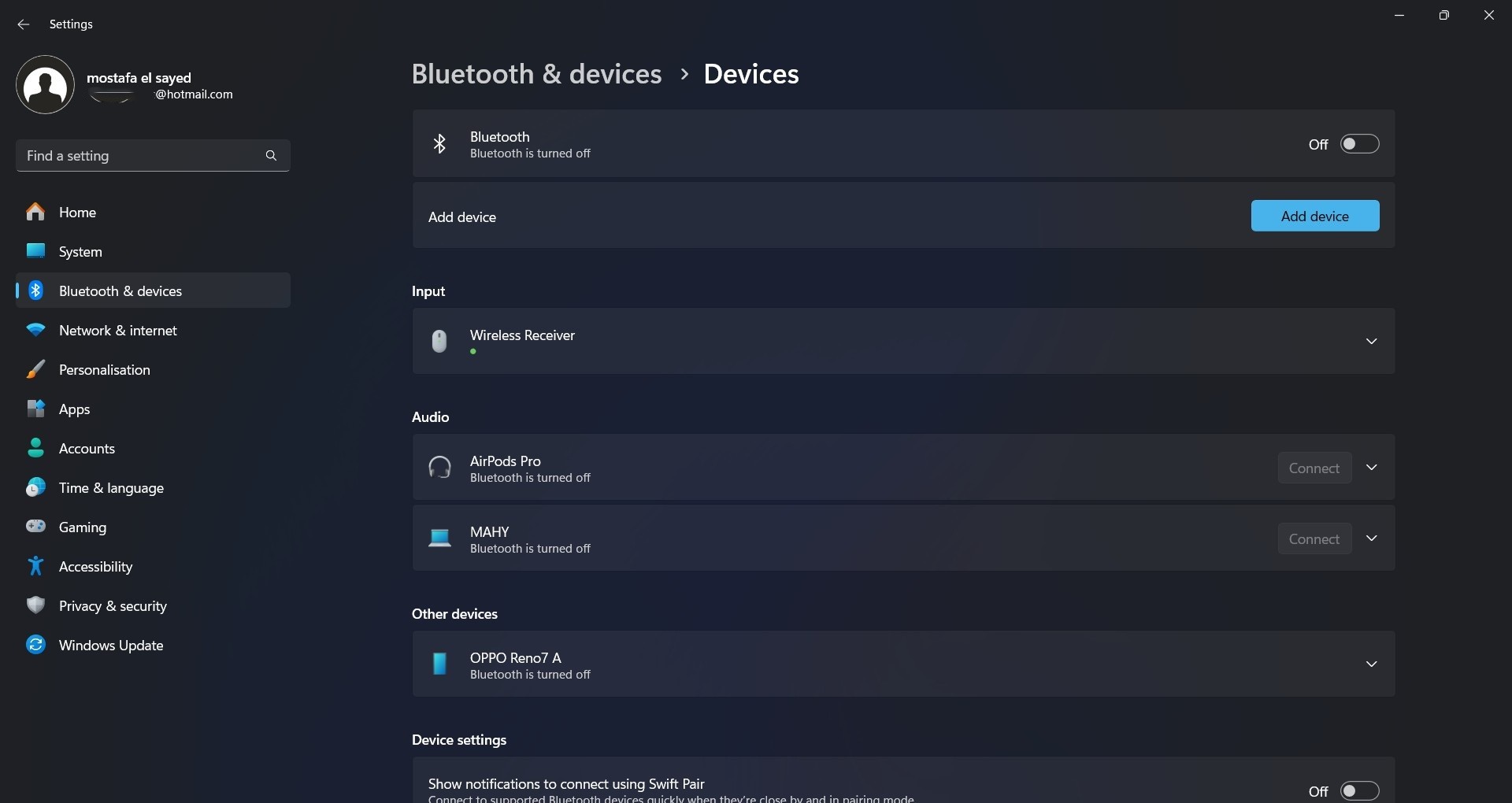Screen dimensions: 1512x803
Task: Open Personalisation settings
Action: (106, 369)
